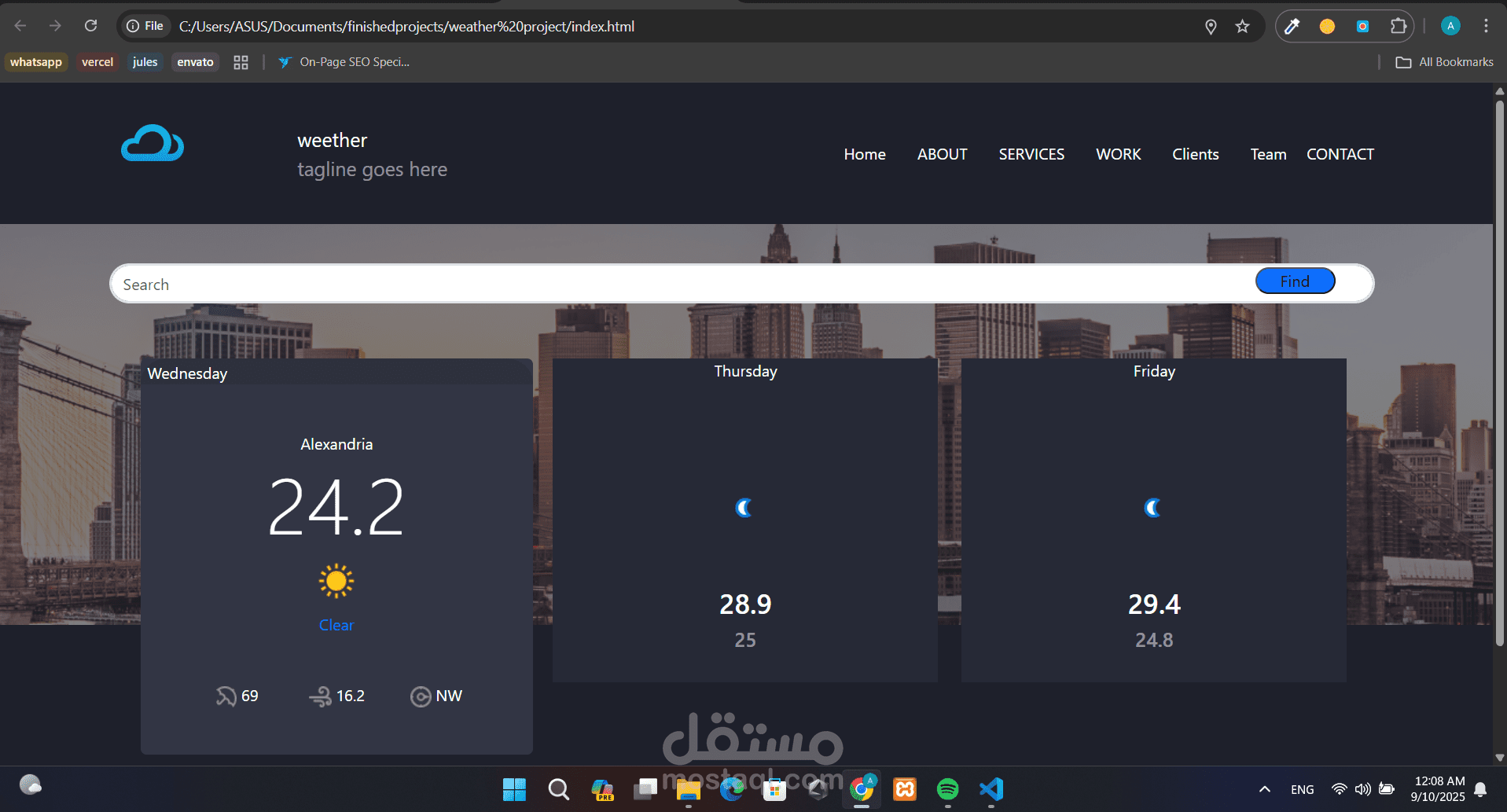Open the All Bookmarks folder

click(1445, 62)
